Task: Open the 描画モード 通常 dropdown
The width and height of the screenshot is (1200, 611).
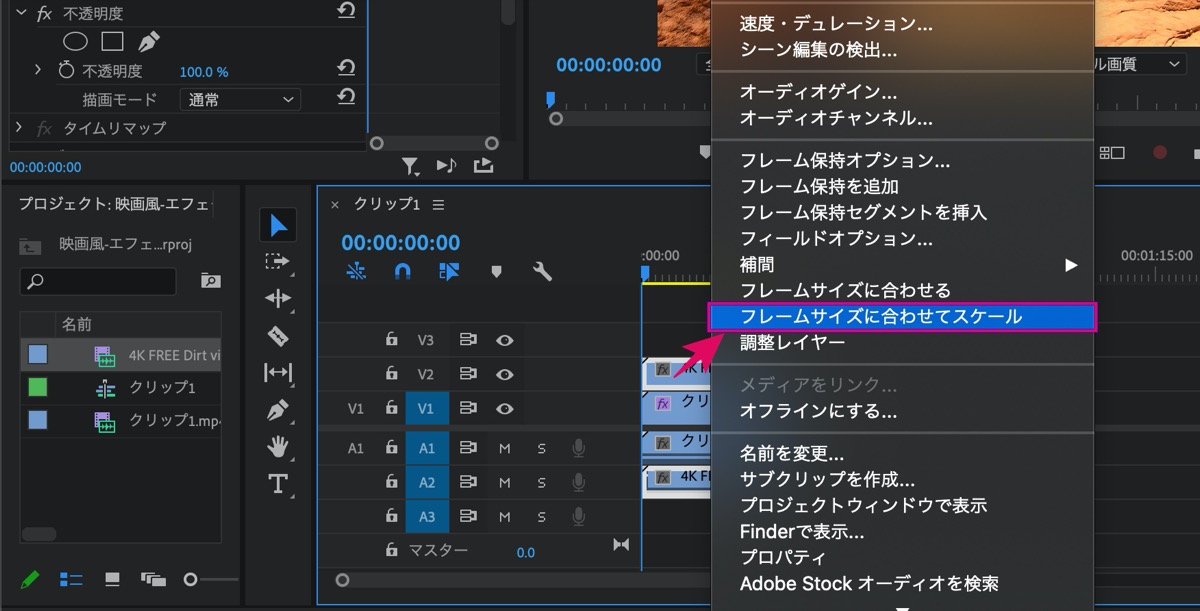Action: (x=240, y=99)
